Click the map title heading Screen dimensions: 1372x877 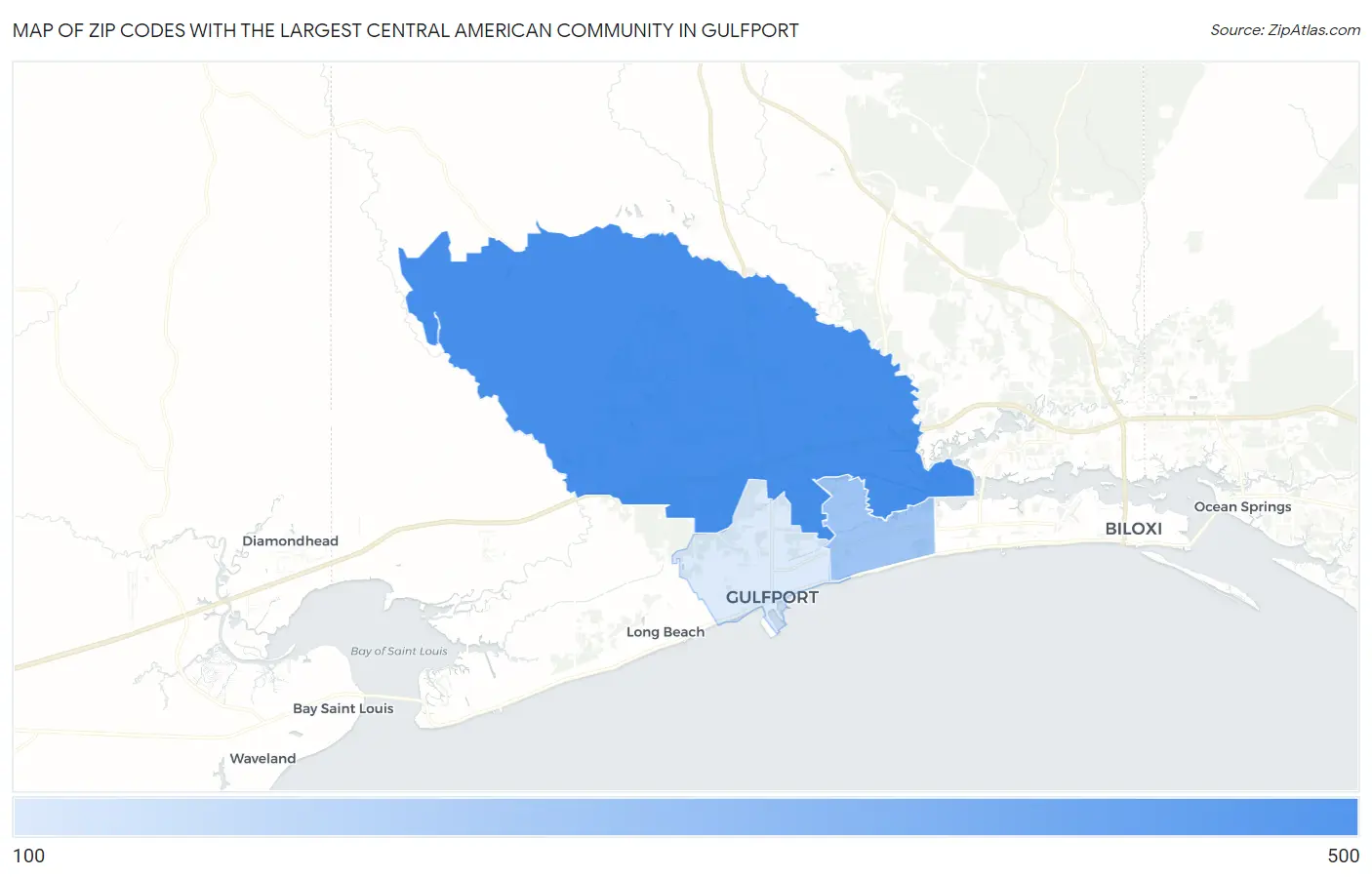point(406,30)
